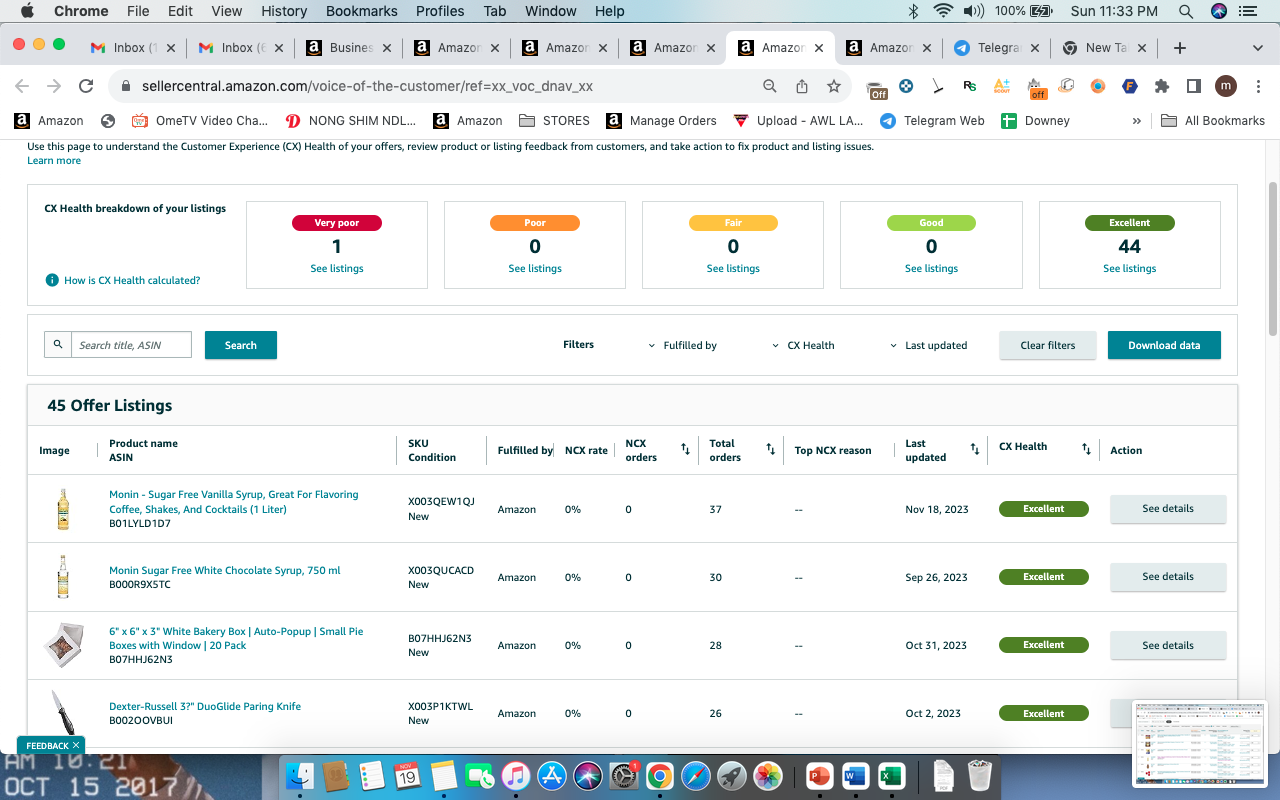The height and width of the screenshot is (800, 1280).
Task: Sort the table by Last updated column
Action: (975, 450)
